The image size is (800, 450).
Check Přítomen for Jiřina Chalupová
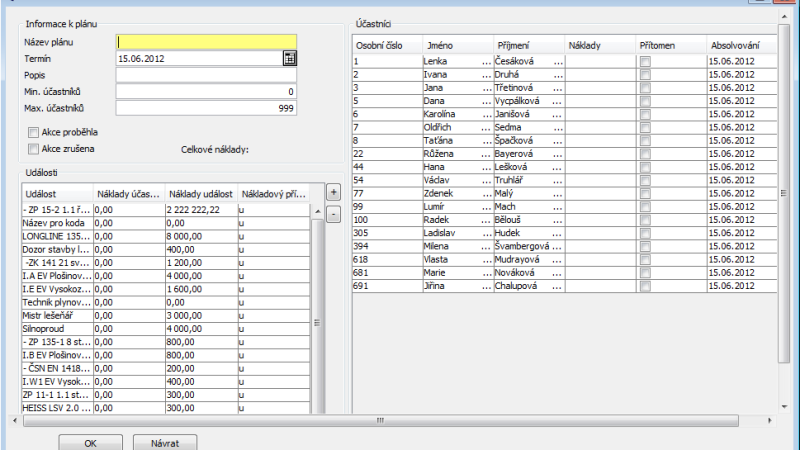[x=645, y=285]
